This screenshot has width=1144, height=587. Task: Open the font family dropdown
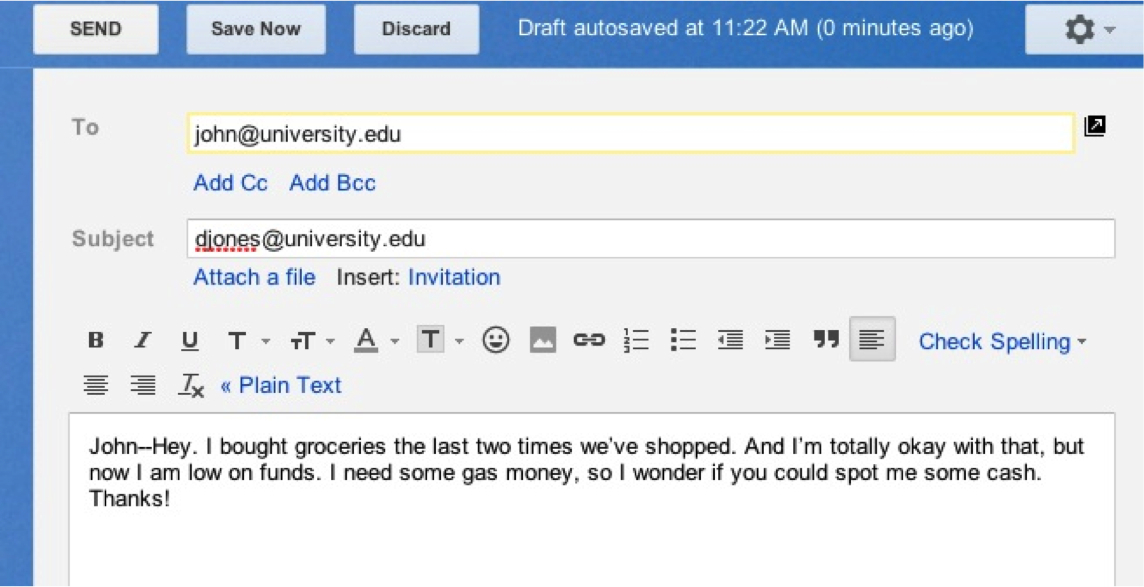(x=244, y=340)
